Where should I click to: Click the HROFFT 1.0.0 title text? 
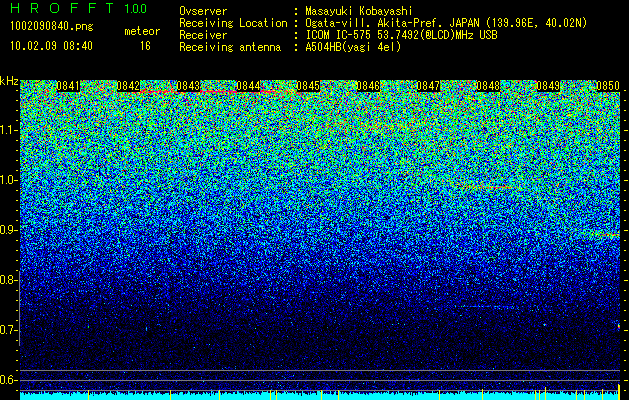click(x=79, y=8)
